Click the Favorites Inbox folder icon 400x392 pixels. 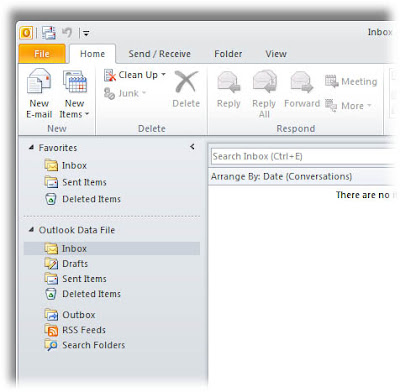(x=51, y=165)
